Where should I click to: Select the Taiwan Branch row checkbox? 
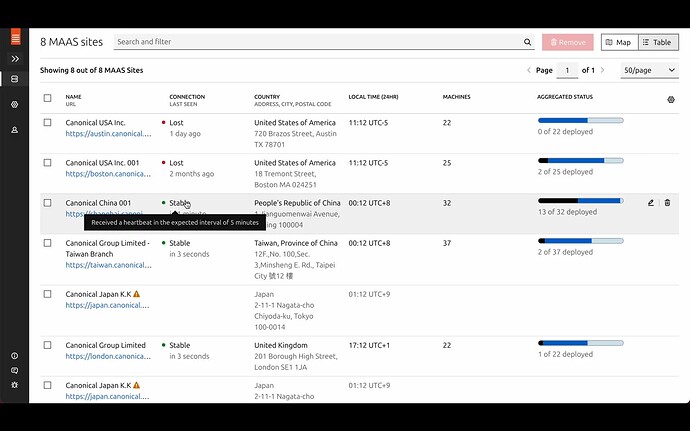point(48,243)
